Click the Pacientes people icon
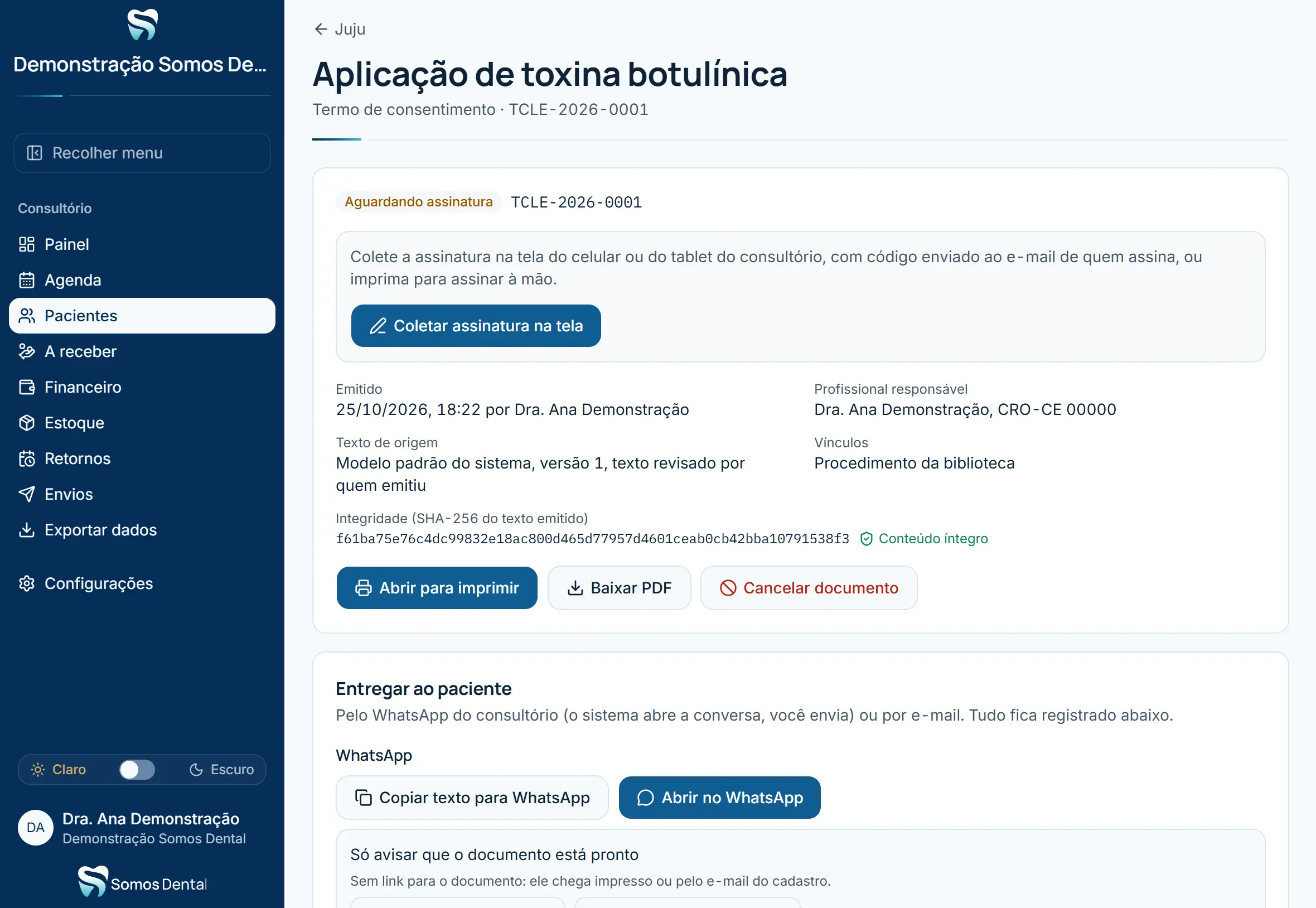 27,316
